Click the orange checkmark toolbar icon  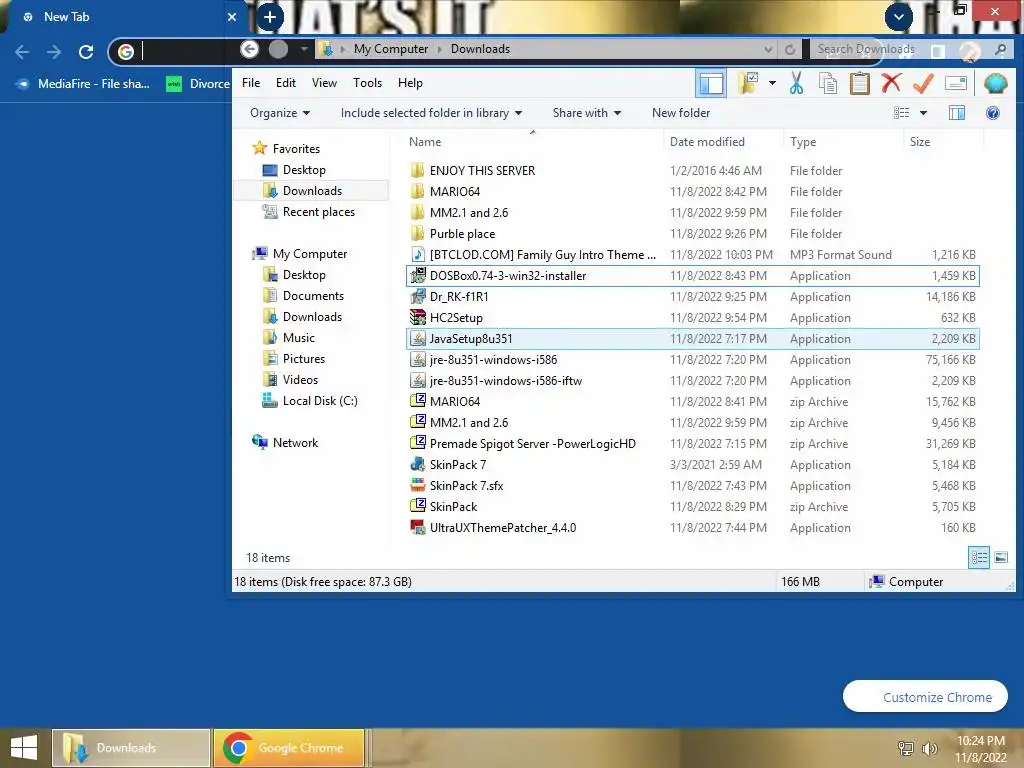tap(923, 84)
